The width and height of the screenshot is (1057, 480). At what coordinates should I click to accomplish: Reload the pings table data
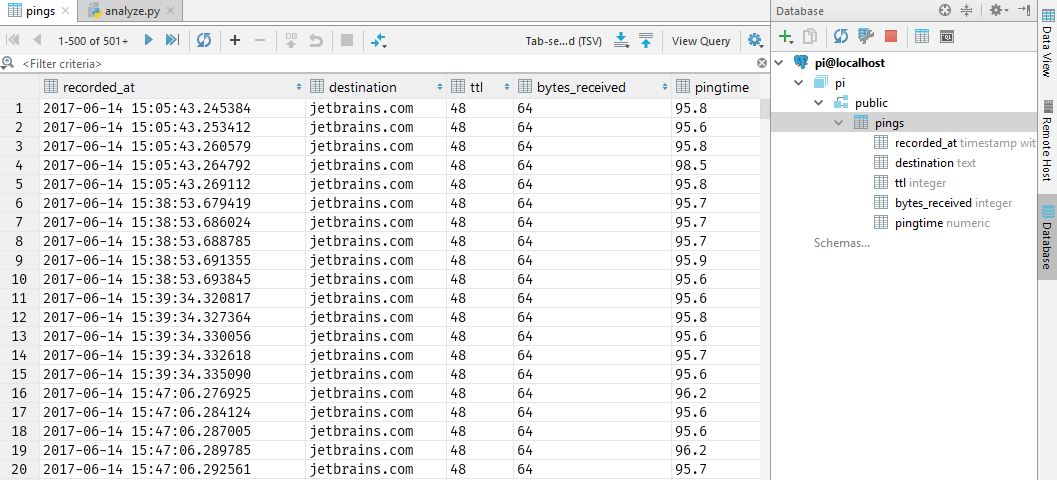[204, 40]
